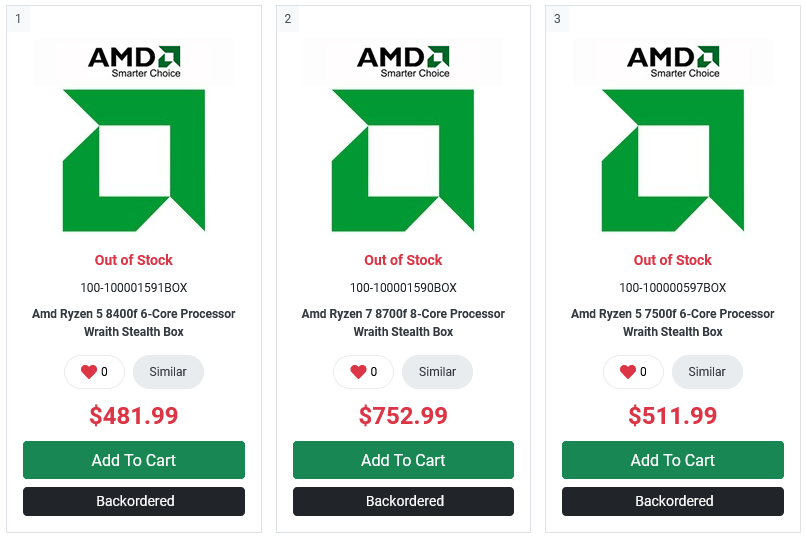The height and width of the screenshot is (537, 805).
Task: Click Backordered button under $752.99 item
Action: pyautogui.click(x=403, y=501)
